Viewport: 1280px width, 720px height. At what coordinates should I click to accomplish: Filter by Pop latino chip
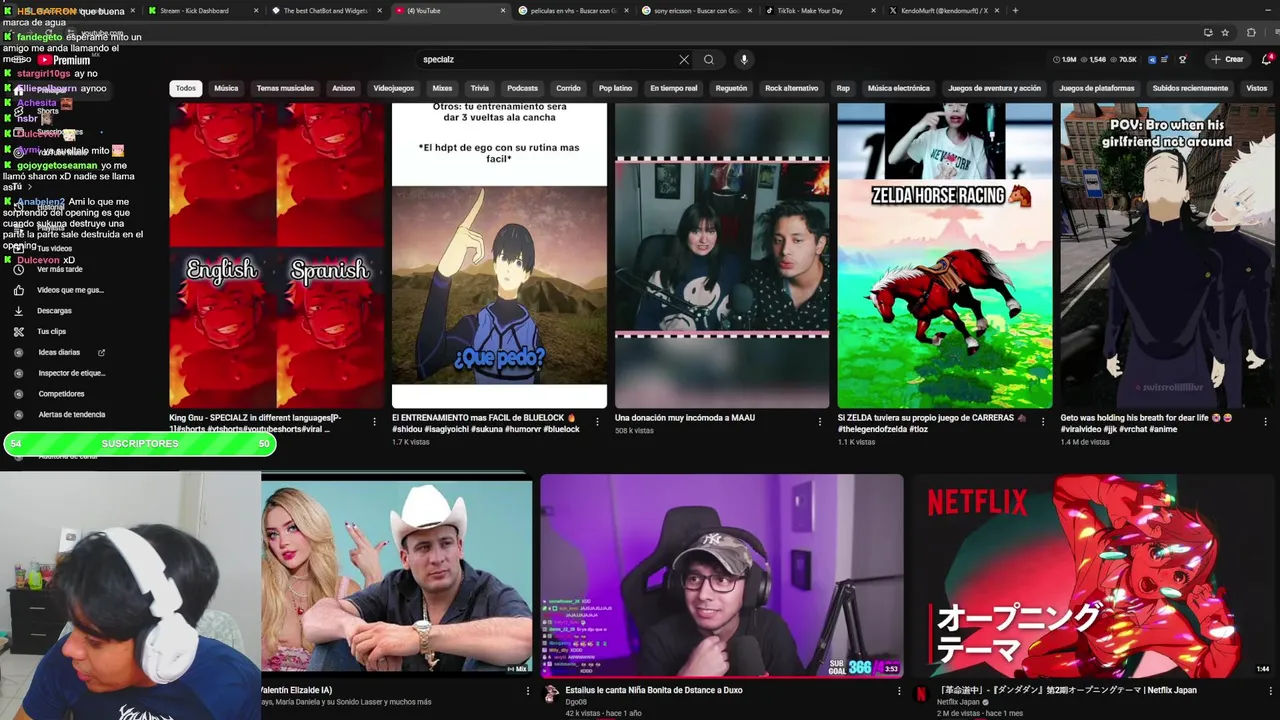[x=615, y=88]
